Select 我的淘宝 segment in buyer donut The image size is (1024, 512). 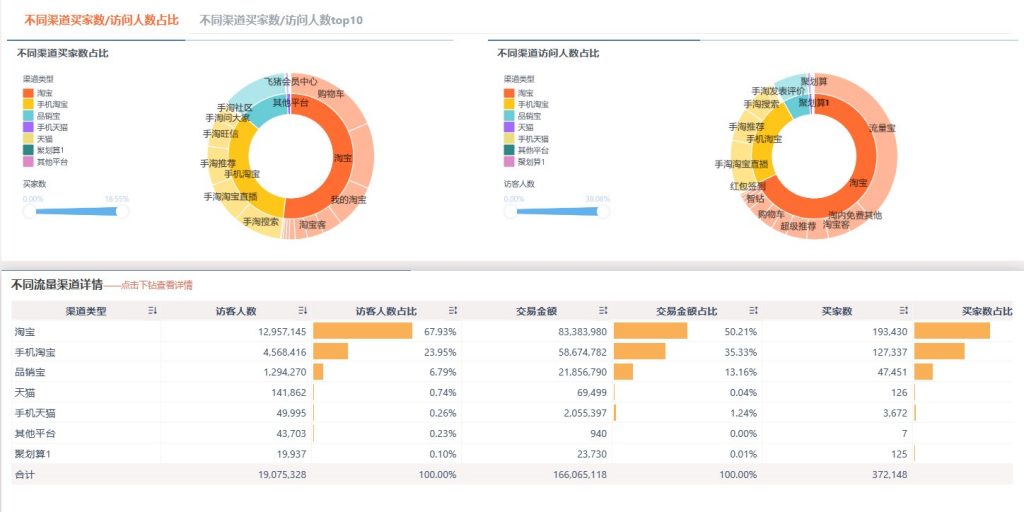coord(348,199)
